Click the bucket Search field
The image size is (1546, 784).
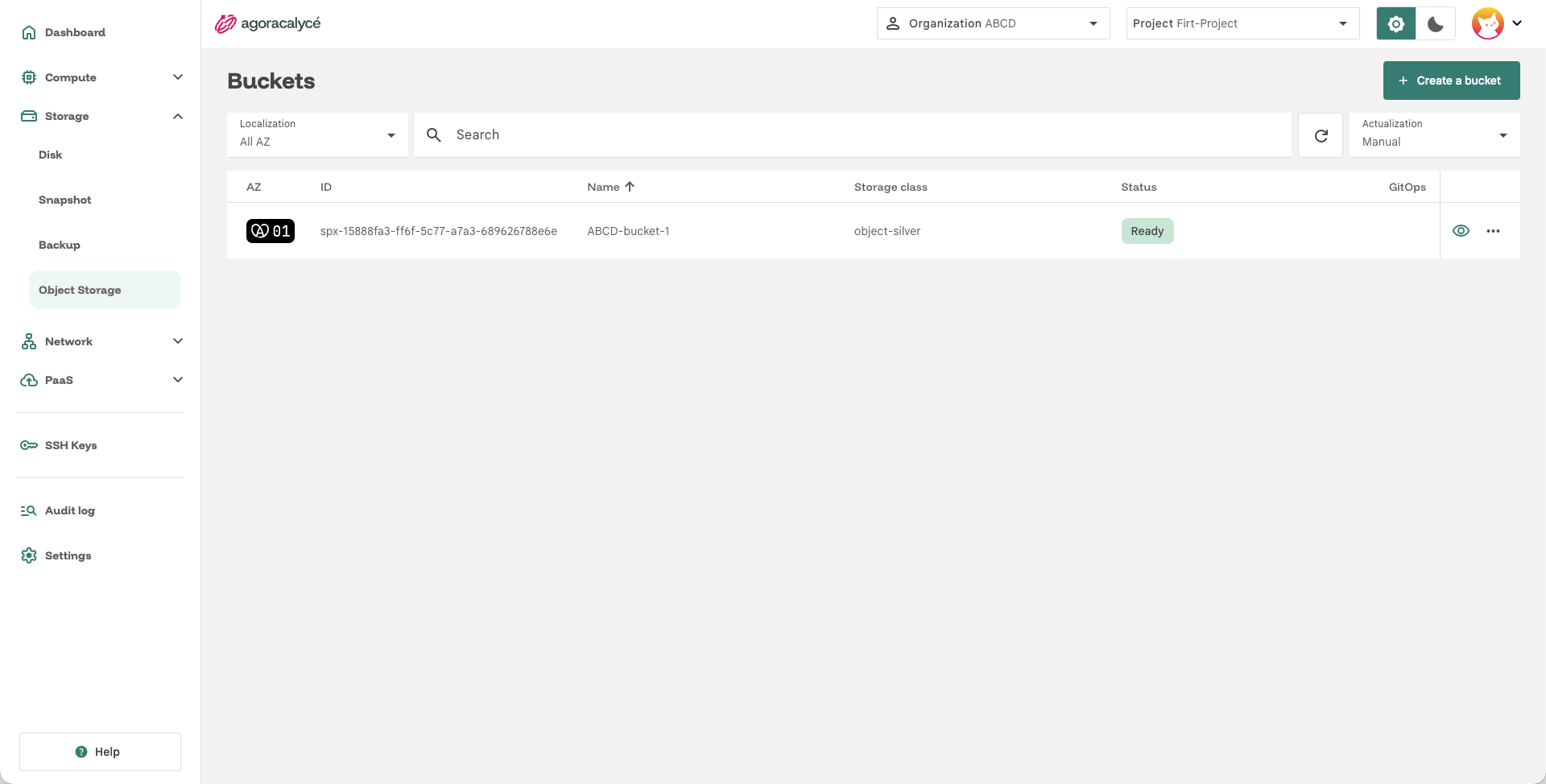coord(853,135)
